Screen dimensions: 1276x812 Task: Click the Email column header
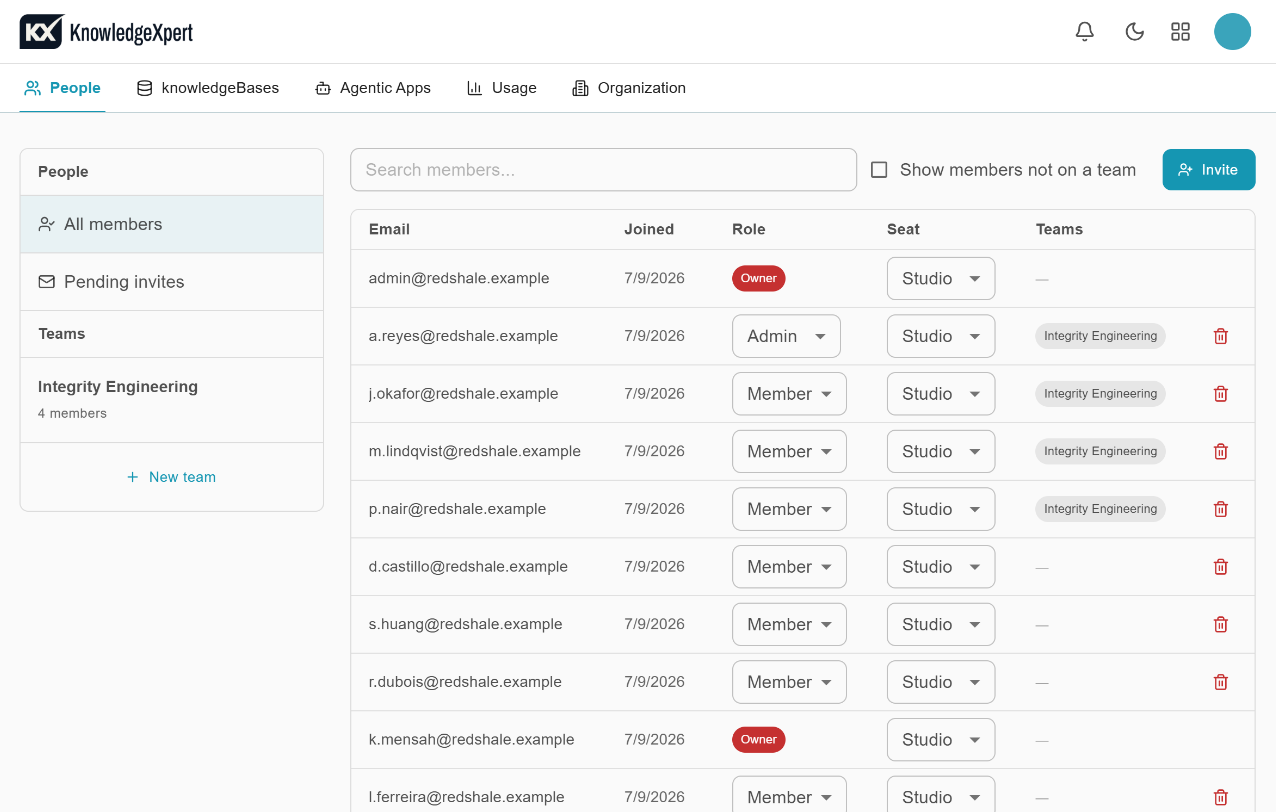[x=390, y=229]
